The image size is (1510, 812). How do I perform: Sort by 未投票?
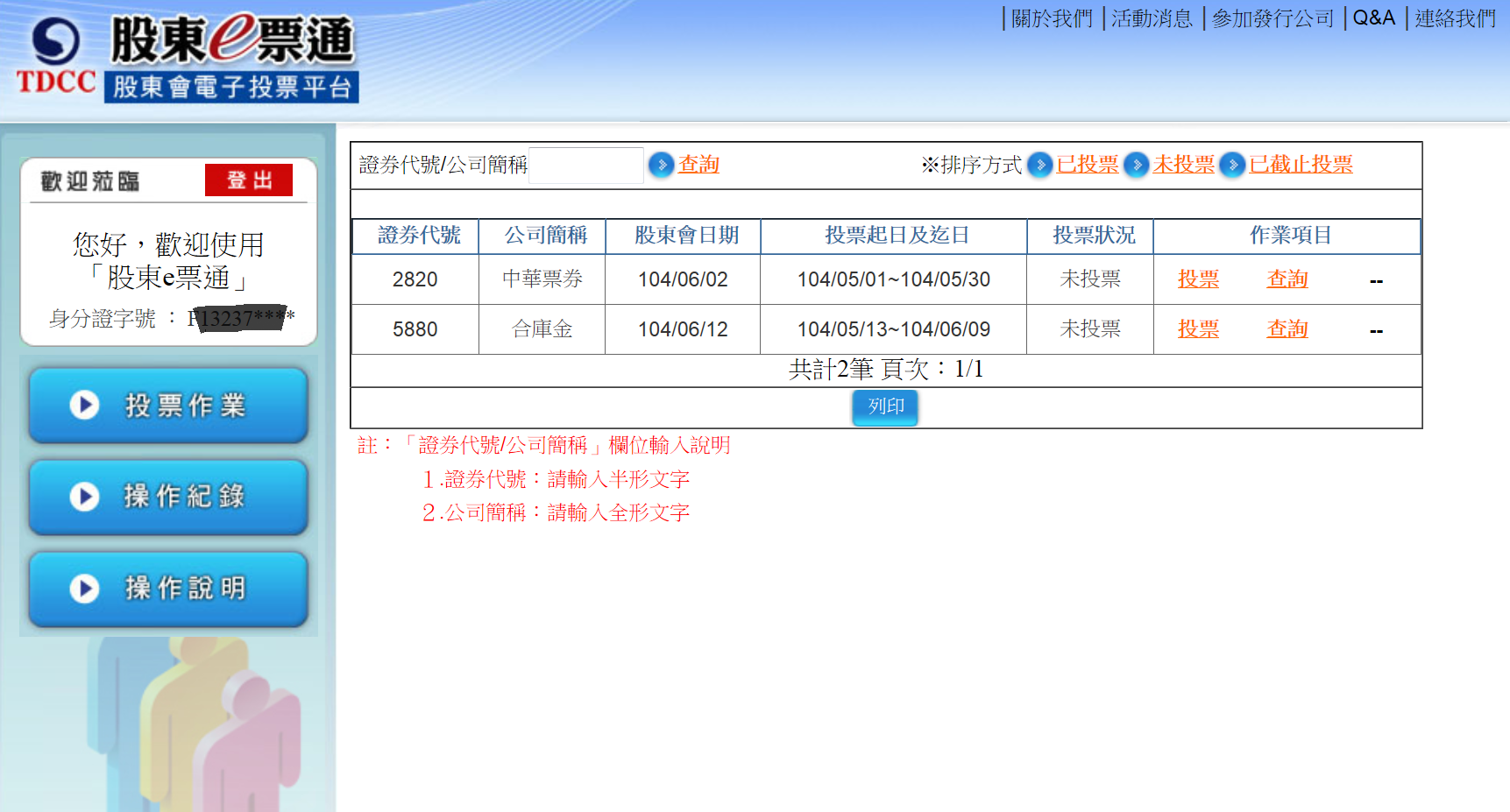[1184, 165]
